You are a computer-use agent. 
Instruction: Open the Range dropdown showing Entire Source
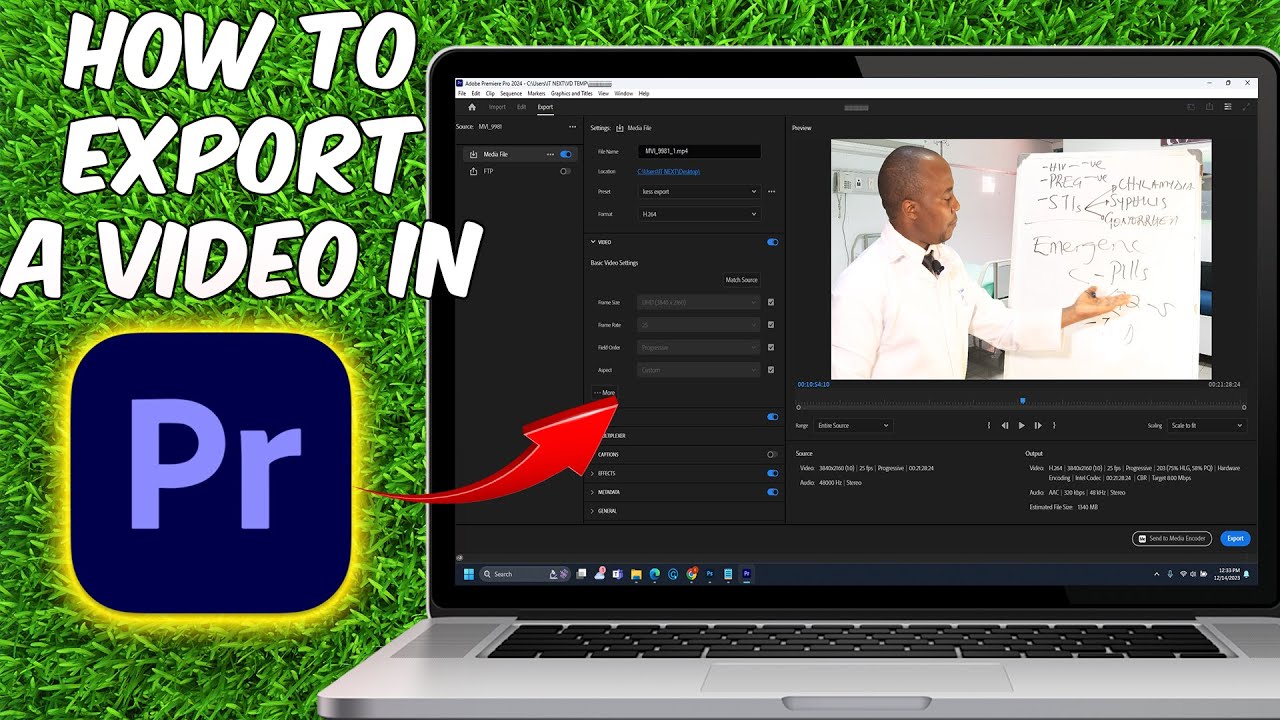(x=852, y=425)
